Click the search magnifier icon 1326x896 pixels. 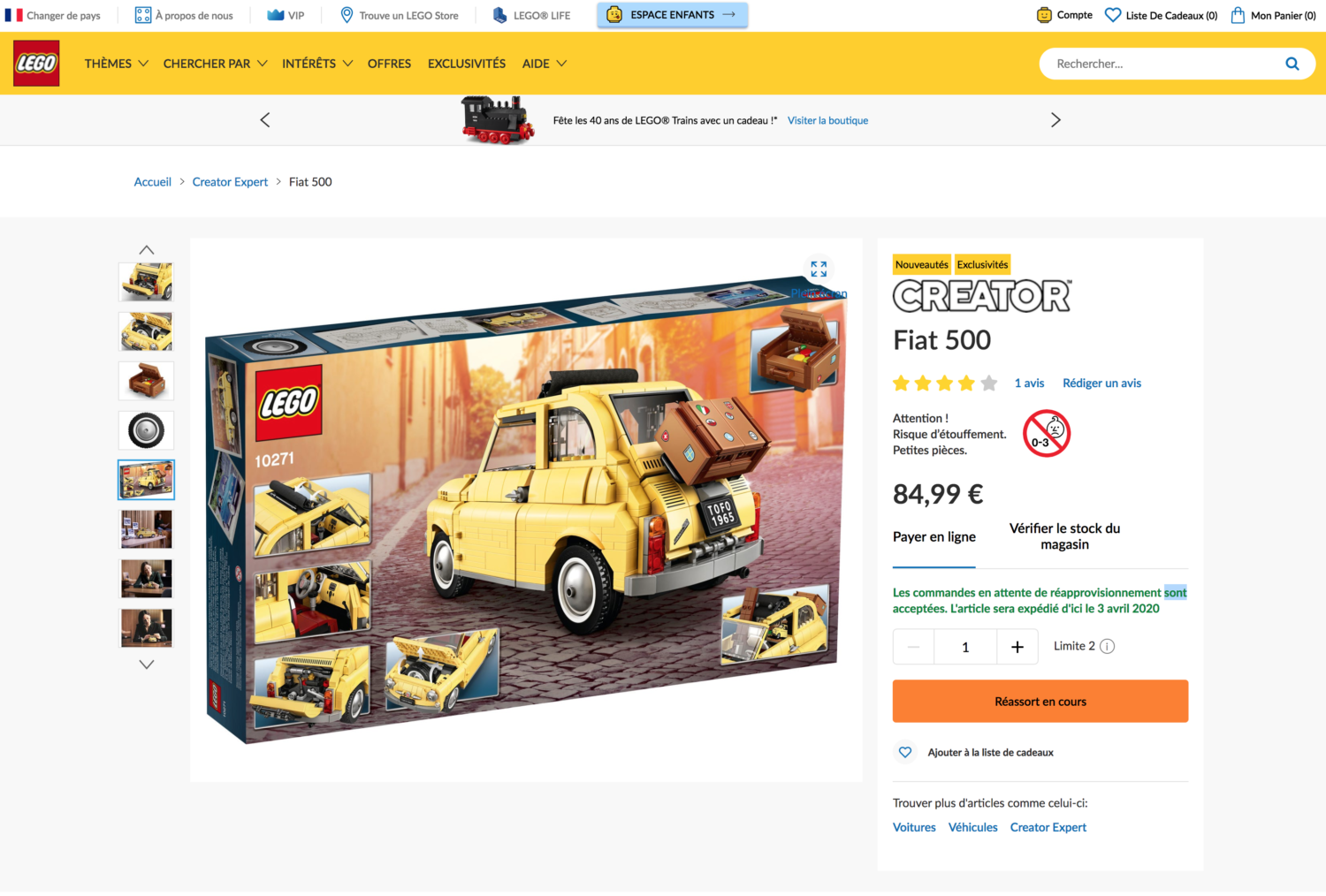1292,64
